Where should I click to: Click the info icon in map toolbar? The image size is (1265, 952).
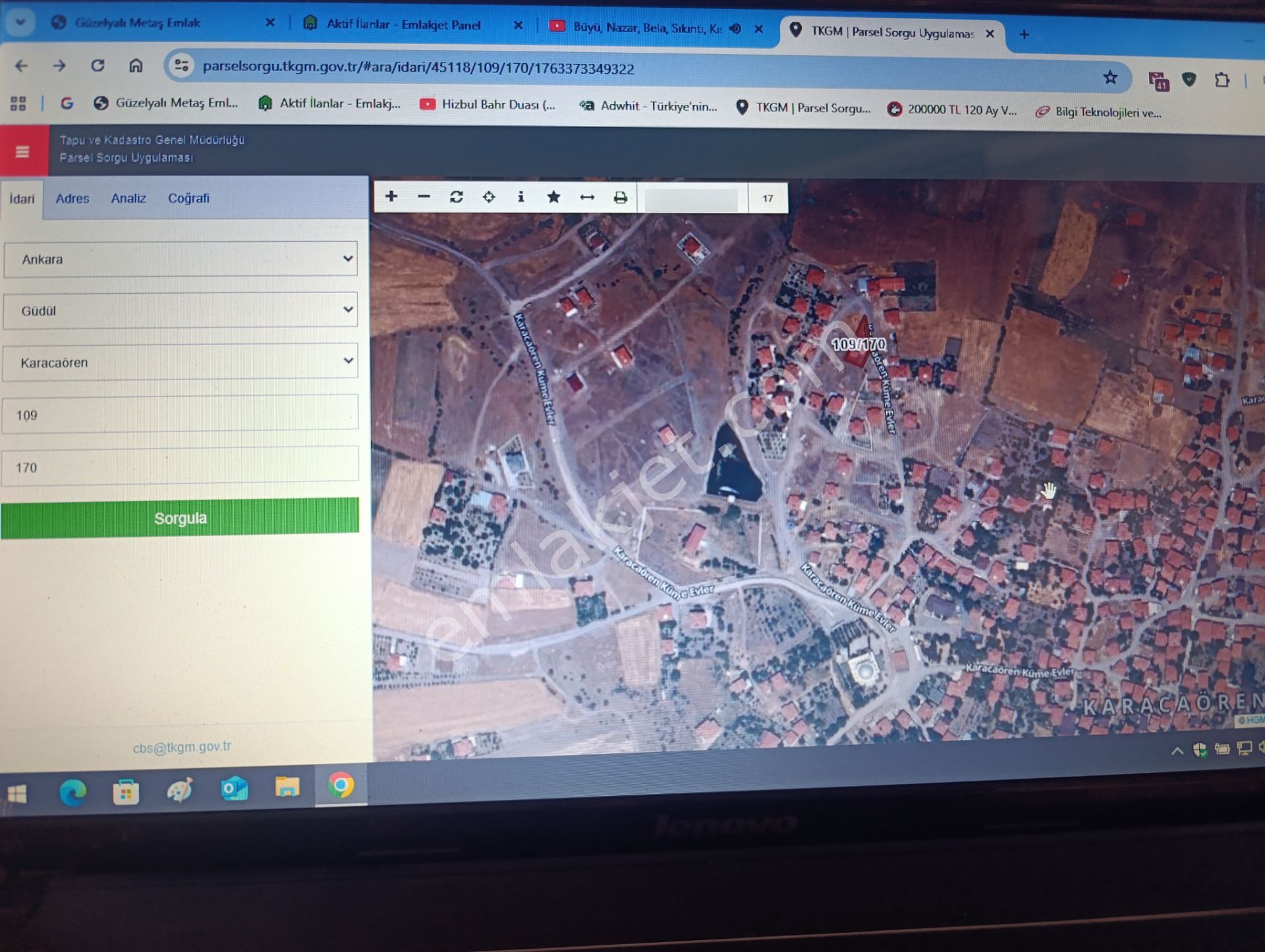tap(520, 197)
